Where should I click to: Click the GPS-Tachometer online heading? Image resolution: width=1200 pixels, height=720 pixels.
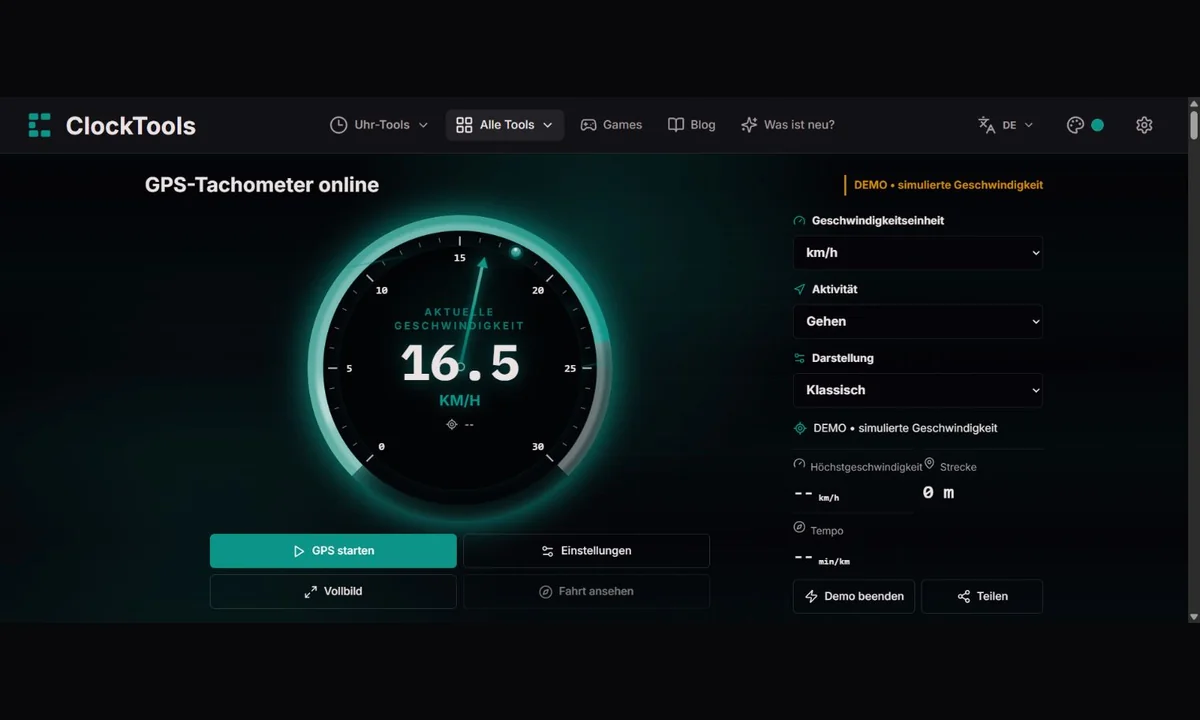[x=262, y=185]
